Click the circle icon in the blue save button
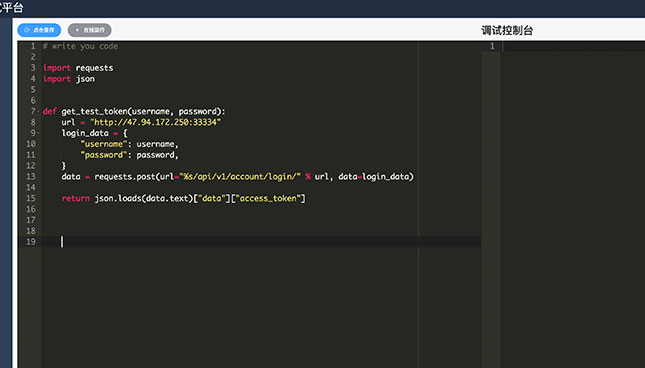Screen dimensions: 645x368 (27, 30)
